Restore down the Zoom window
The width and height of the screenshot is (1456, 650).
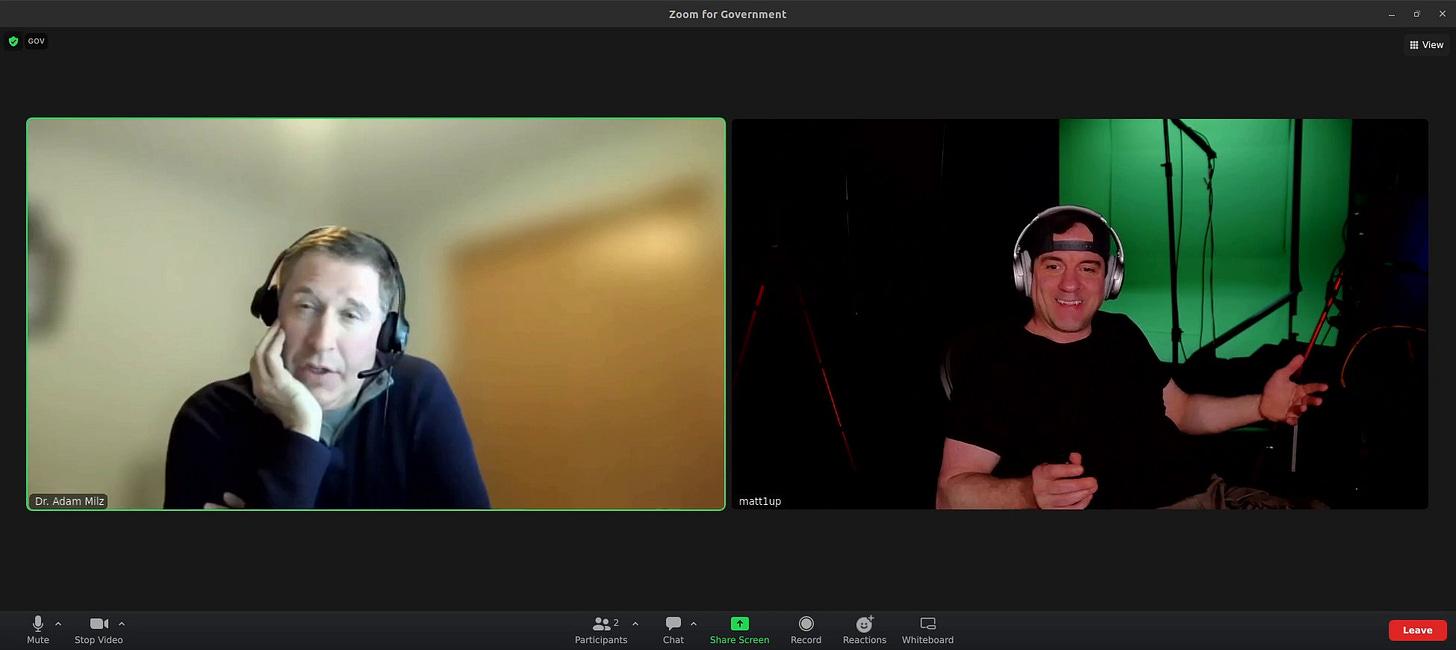pos(1417,14)
